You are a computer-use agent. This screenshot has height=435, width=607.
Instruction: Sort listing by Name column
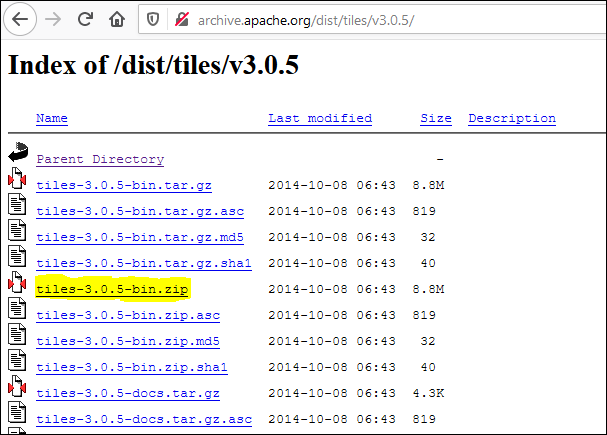[x=52, y=118]
